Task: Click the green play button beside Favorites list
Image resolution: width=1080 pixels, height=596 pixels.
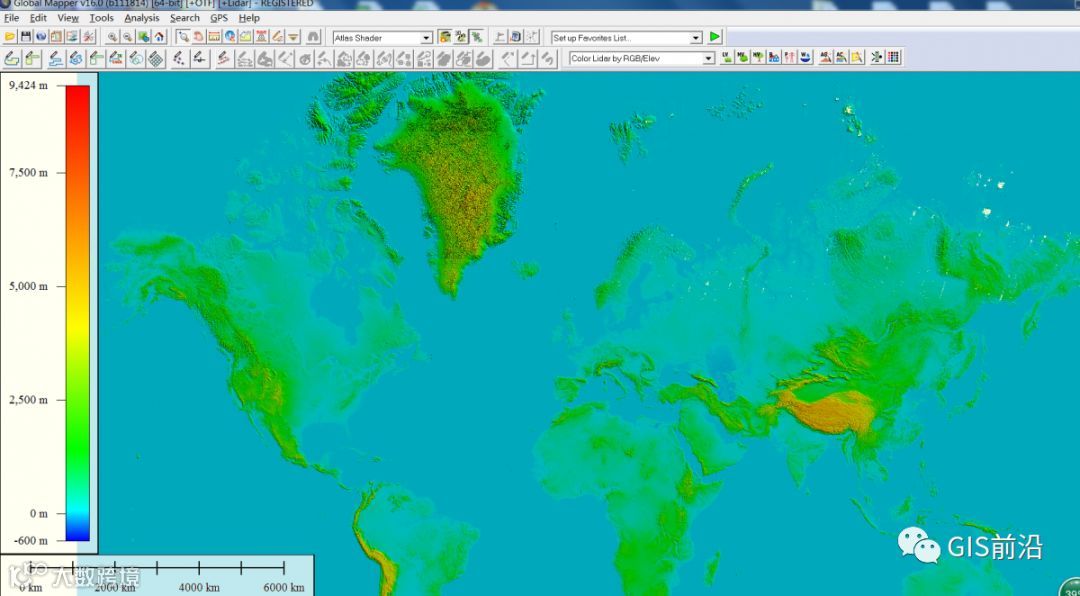Action: pyautogui.click(x=715, y=37)
